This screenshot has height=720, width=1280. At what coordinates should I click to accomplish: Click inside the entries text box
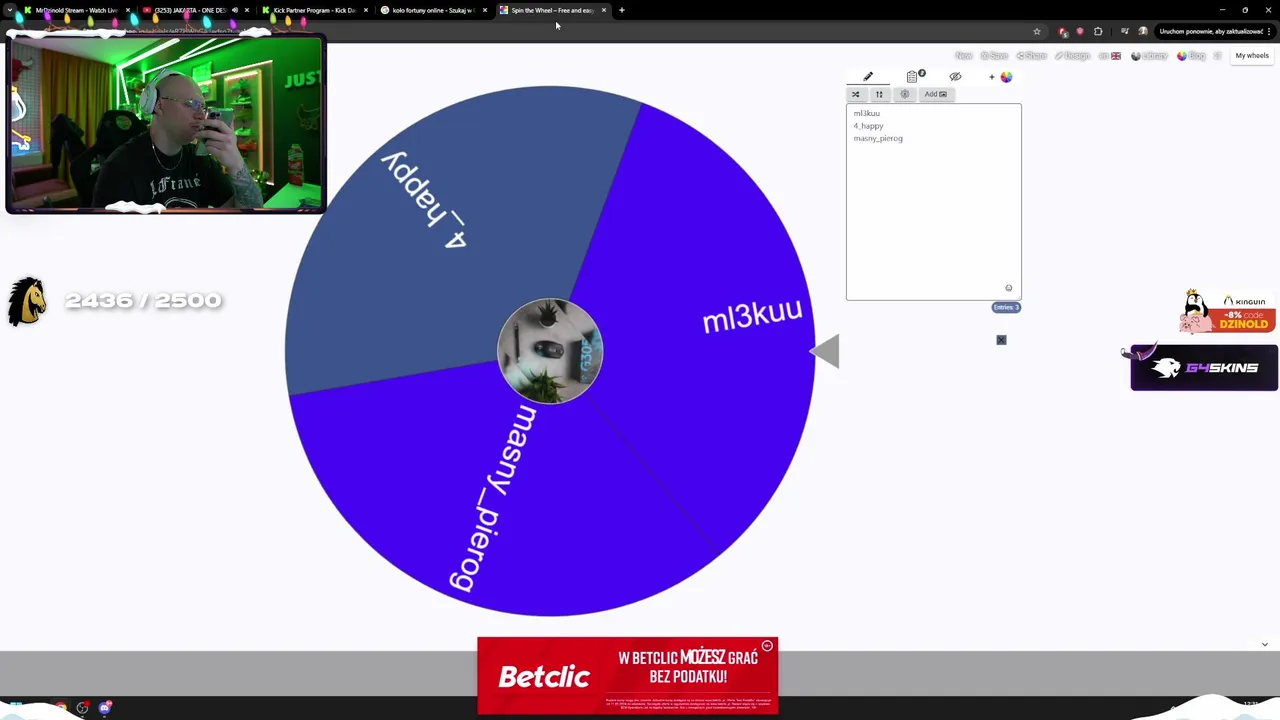point(933,202)
